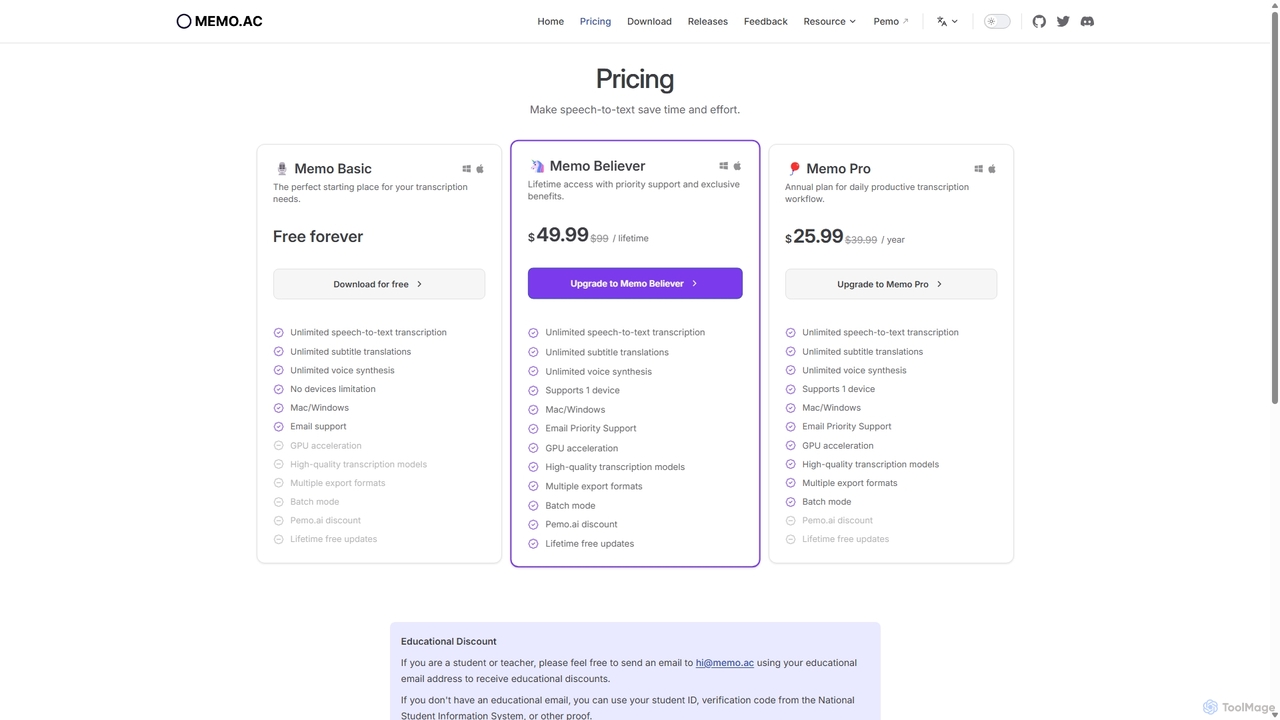Click Believer's Supports 1 device text
The width and height of the screenshot is (1280, 720).
582,390
